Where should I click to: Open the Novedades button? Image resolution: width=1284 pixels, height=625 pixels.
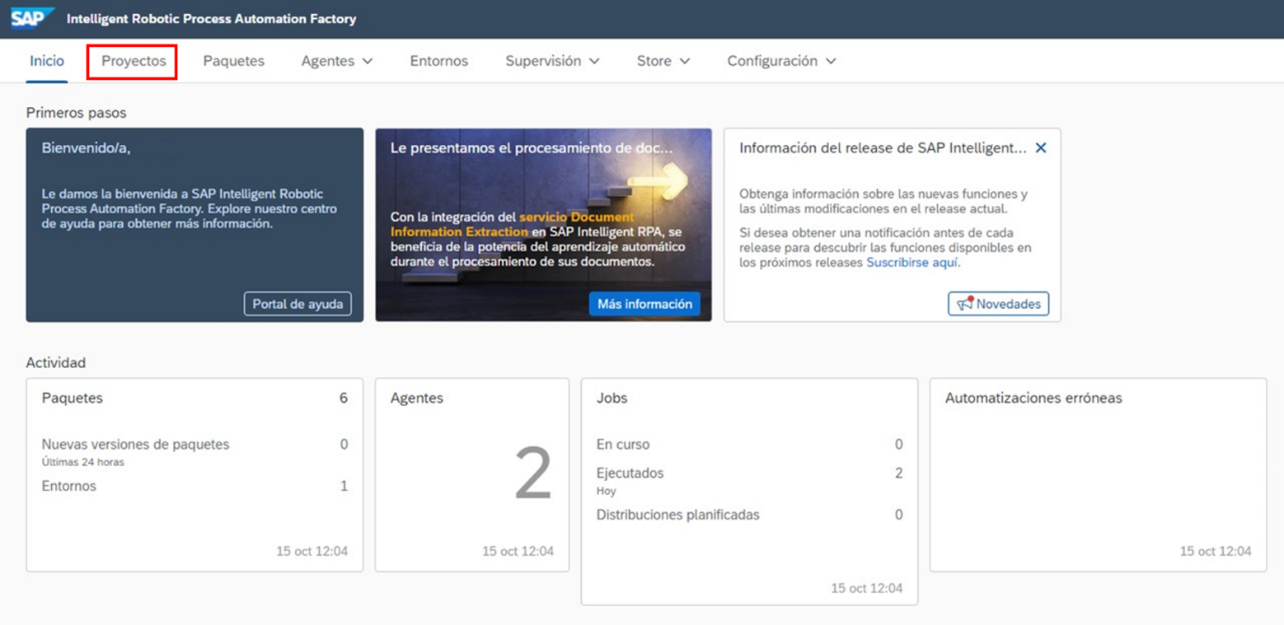point(998,304)
